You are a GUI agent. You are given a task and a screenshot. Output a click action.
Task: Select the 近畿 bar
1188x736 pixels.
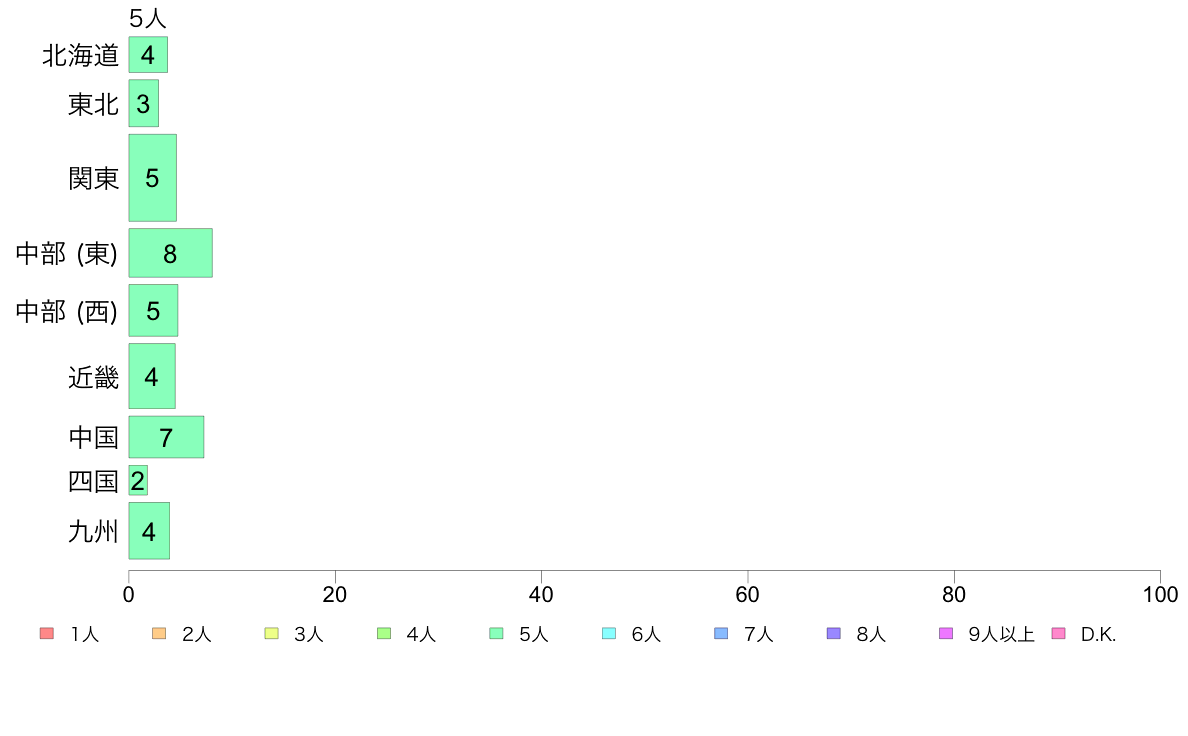(x=152, y=376)
